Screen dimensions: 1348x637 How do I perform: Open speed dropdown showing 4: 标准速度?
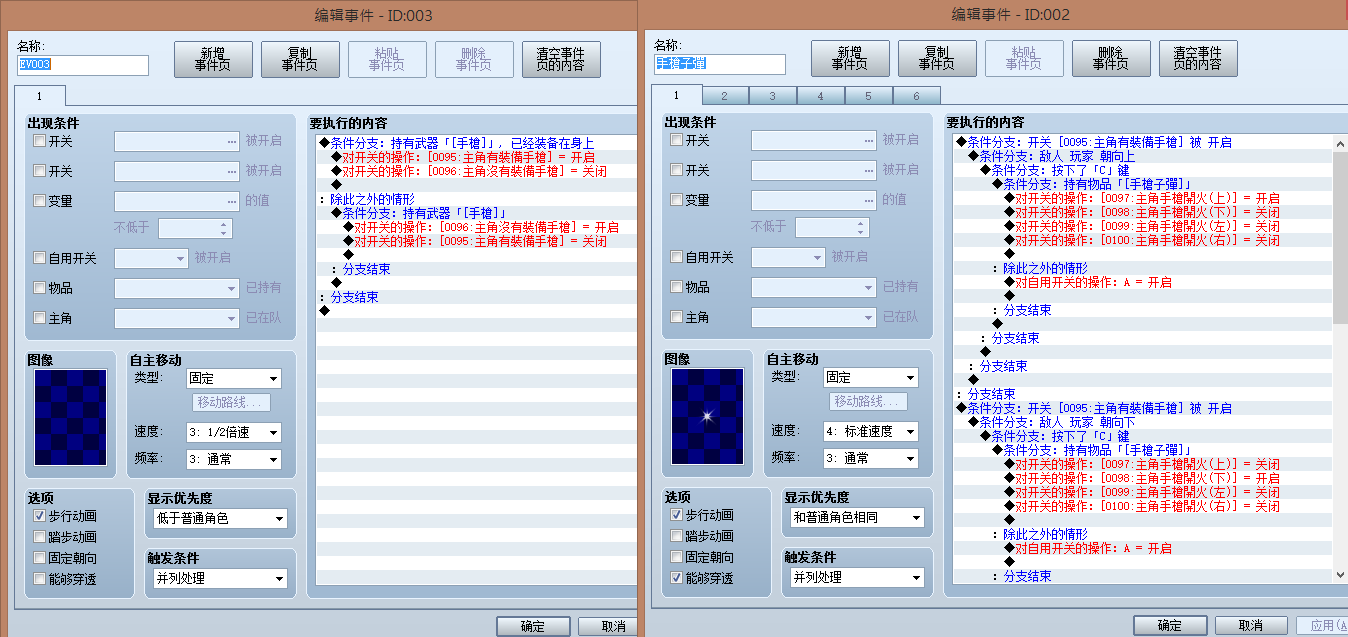[x=871, y=432]
